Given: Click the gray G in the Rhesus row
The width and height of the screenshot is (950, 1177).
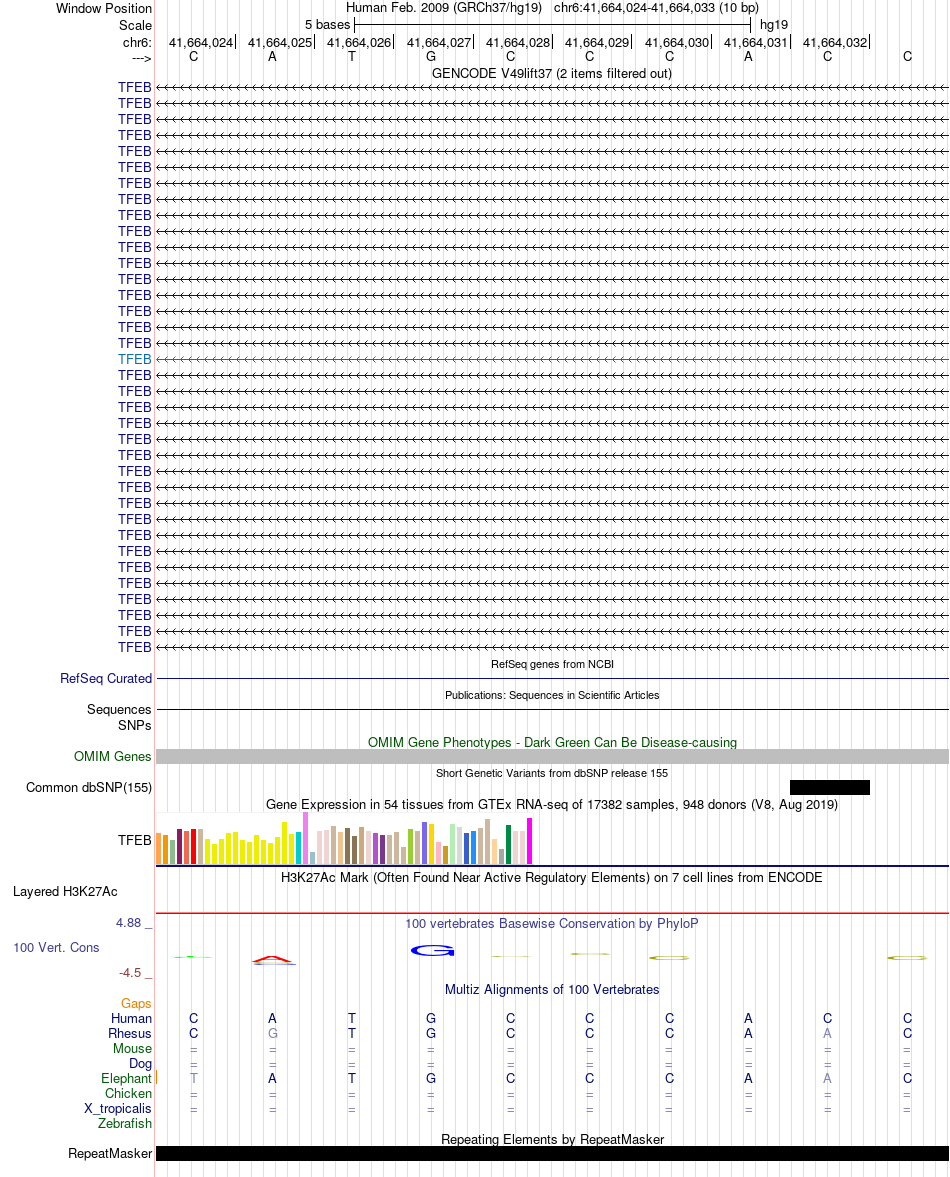Looking at the screenshot, I should [272, 1033].
